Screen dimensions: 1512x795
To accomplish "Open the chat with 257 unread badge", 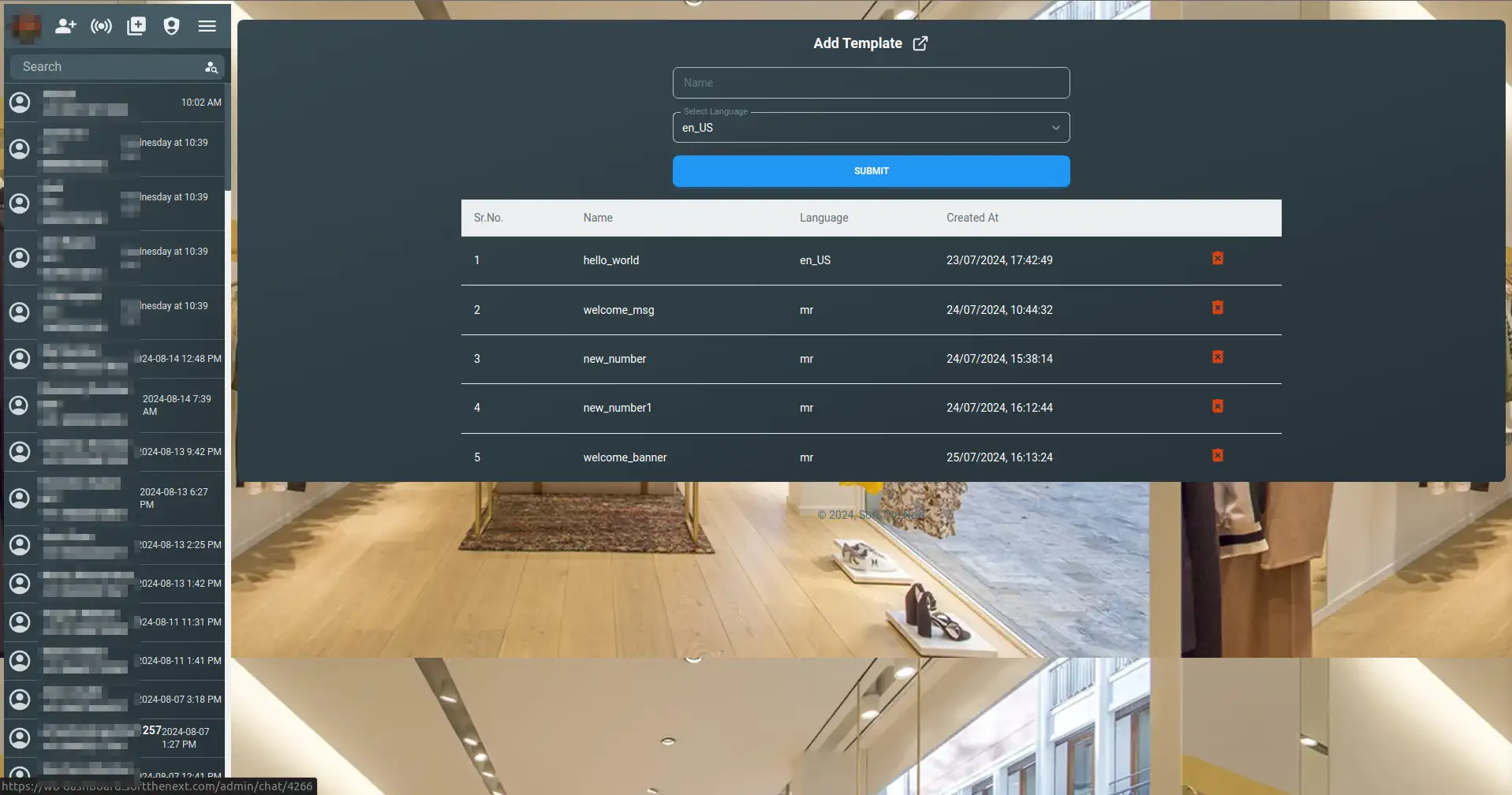I will coord(114,737).
